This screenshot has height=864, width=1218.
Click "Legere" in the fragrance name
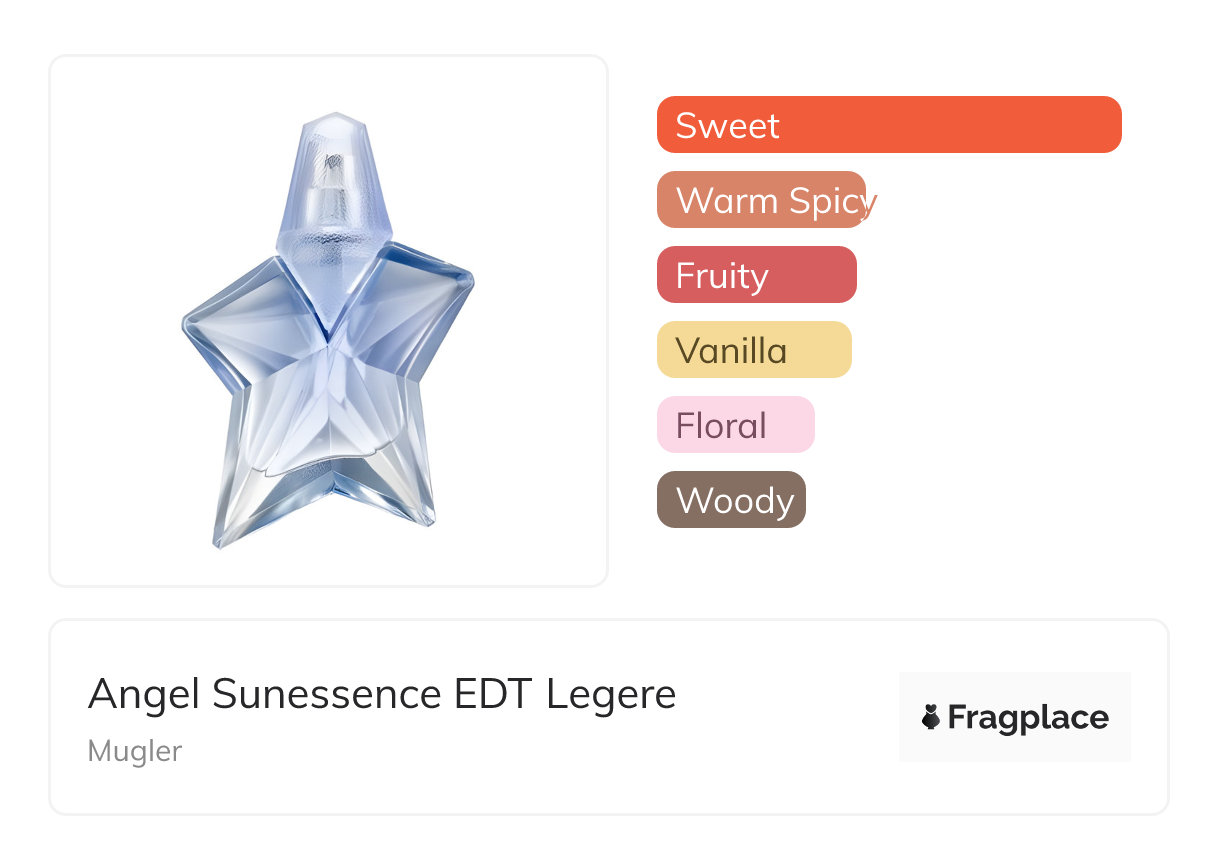point(611,694)
